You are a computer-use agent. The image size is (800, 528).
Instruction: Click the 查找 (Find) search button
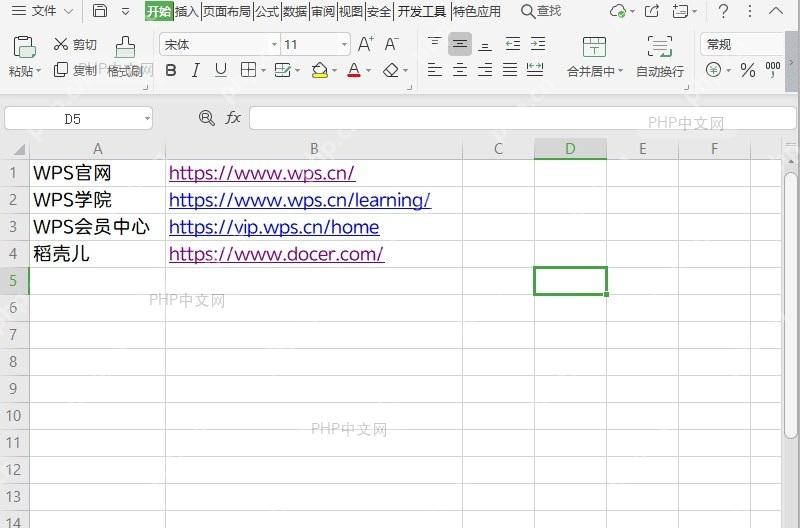[x=541, y=11]
